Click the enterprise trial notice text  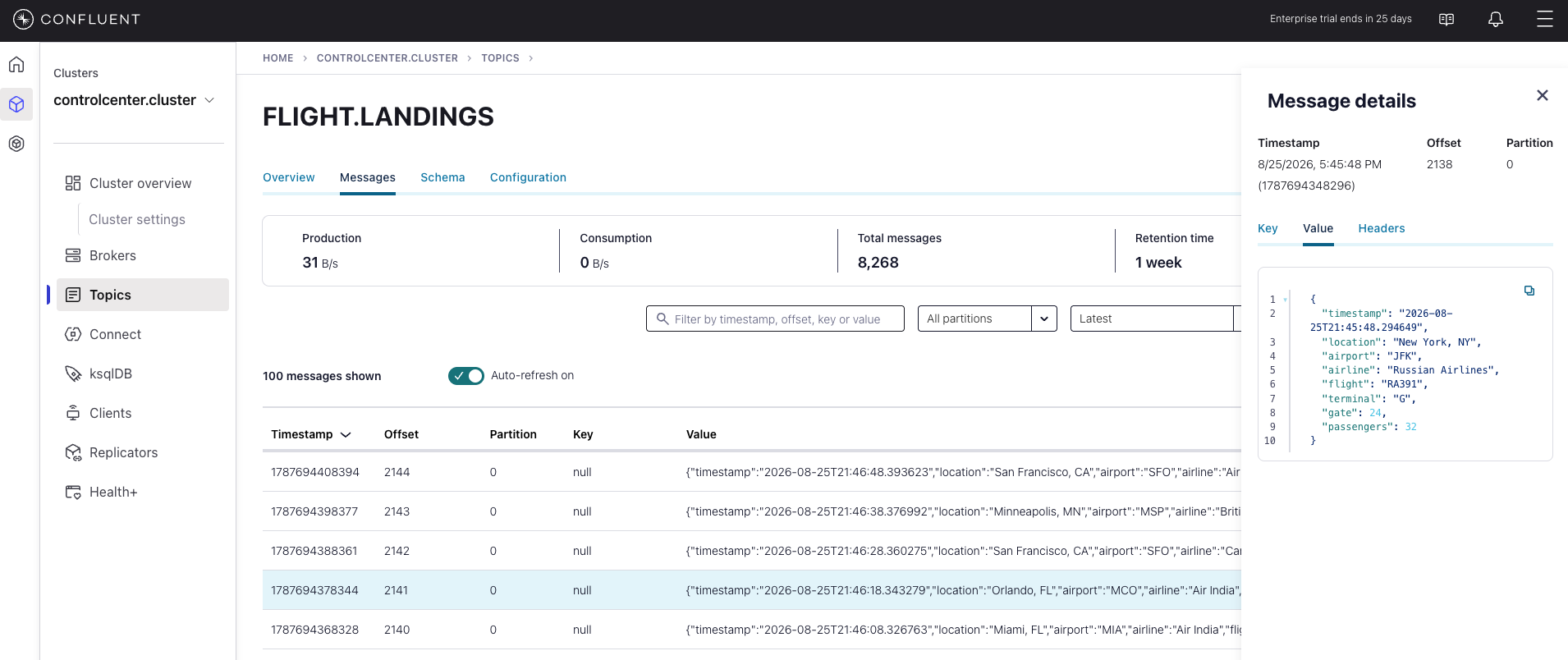tap(1341, 19)
